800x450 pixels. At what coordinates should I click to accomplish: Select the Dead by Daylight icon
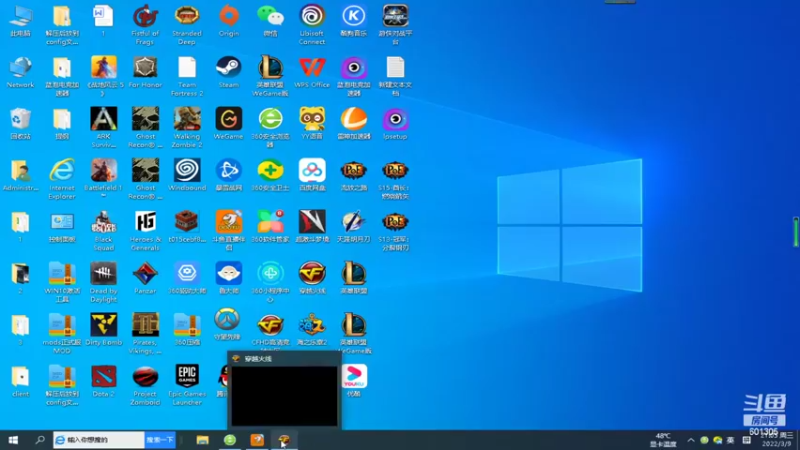coord(104,282)
